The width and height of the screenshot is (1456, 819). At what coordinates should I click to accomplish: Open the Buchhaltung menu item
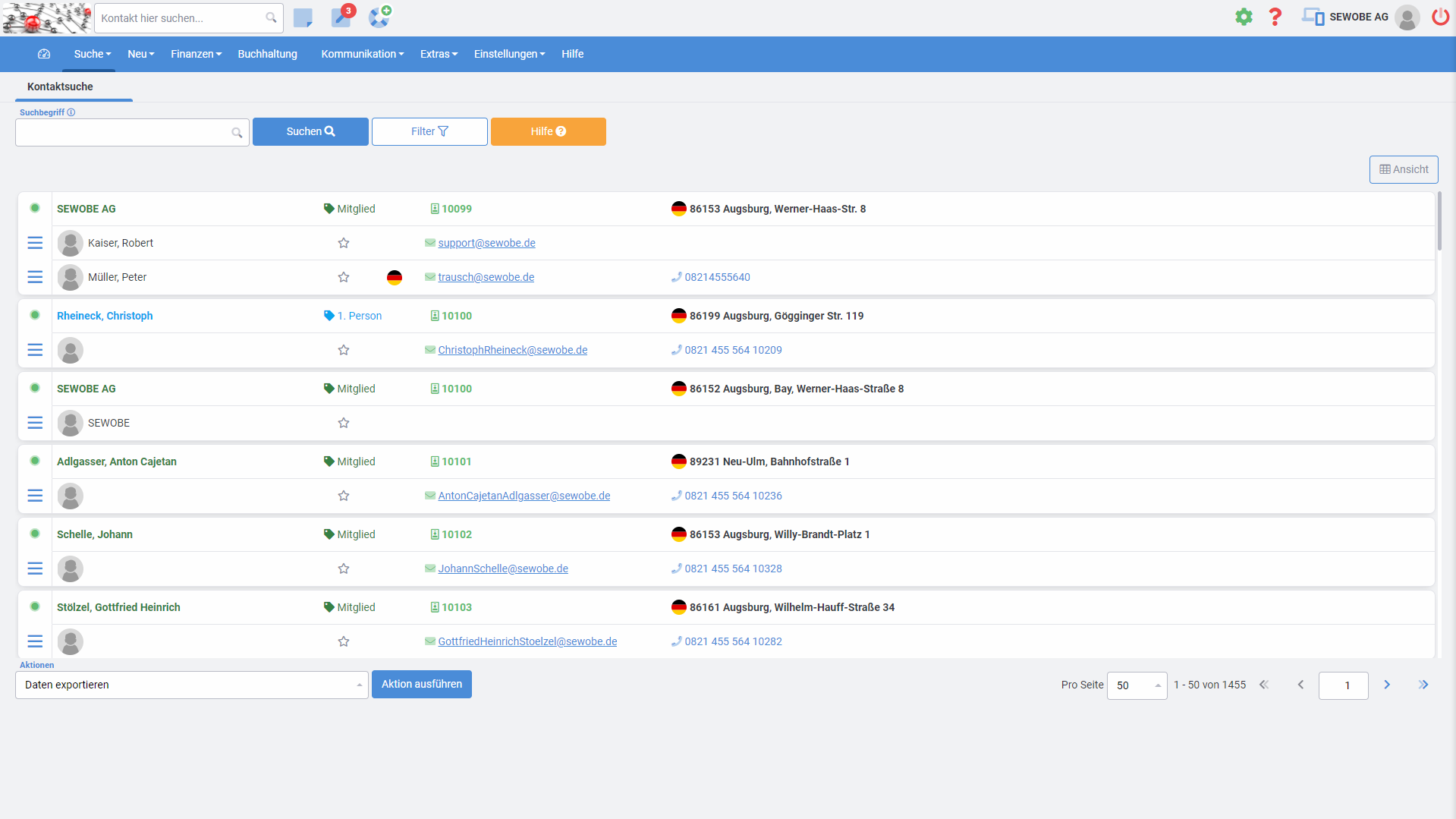click(x=268, y=54)
